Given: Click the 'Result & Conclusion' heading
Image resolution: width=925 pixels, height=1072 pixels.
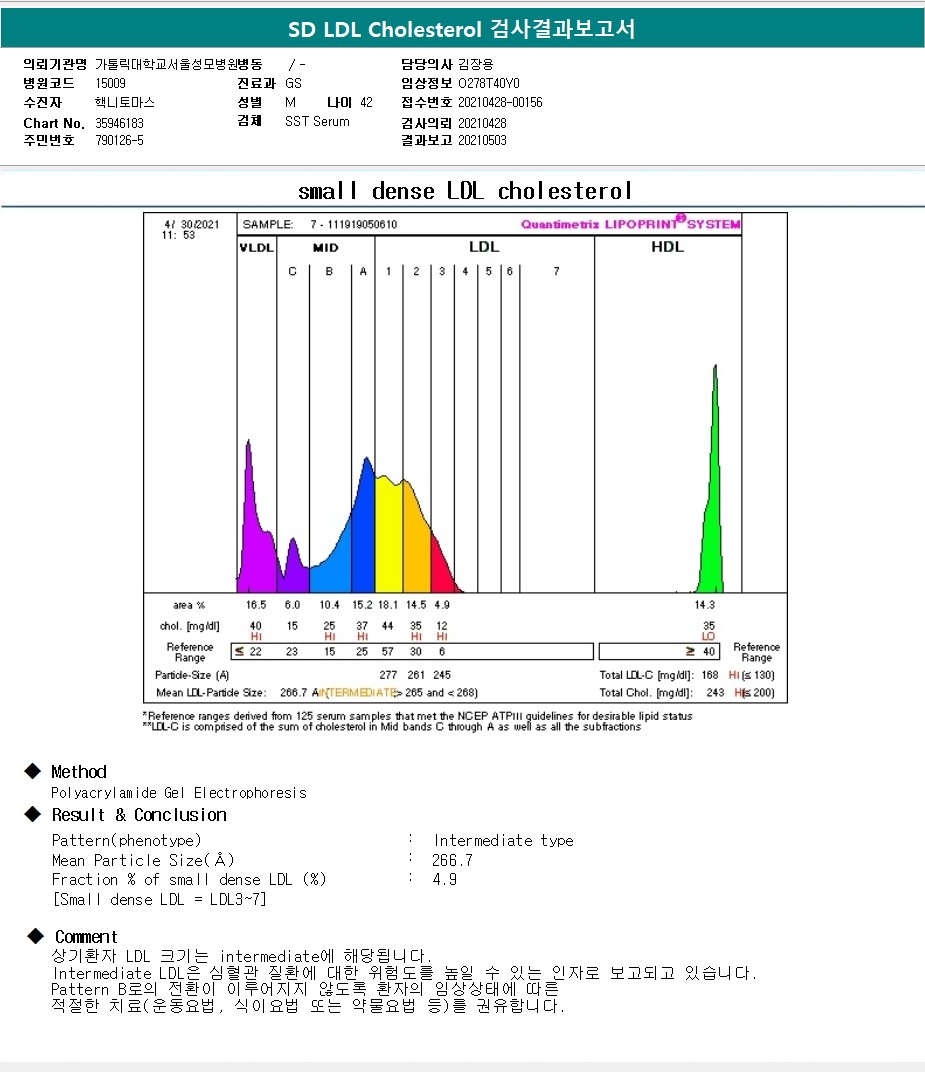Looking at the screenshot, I should (x=139, y=815).
